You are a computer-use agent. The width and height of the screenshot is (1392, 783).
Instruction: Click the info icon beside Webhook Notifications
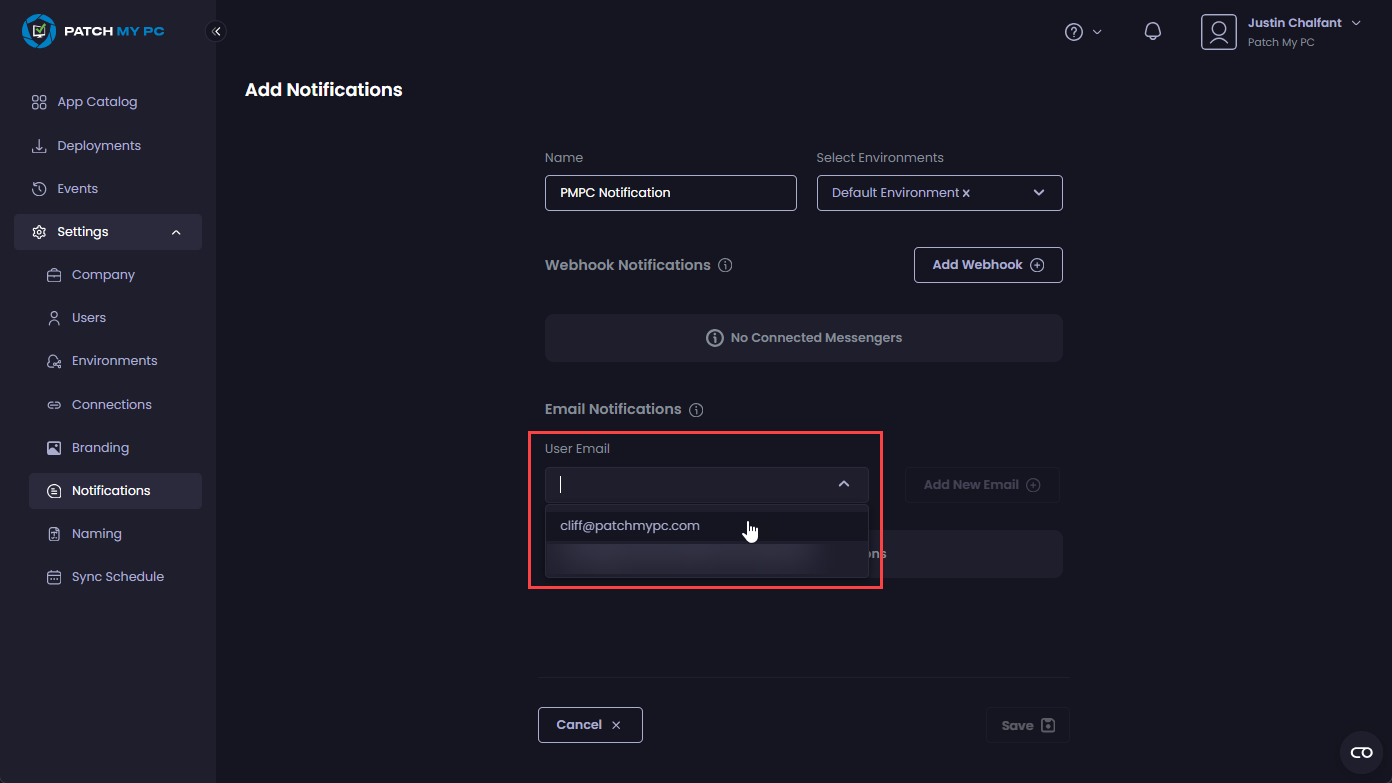coord(726,265)
